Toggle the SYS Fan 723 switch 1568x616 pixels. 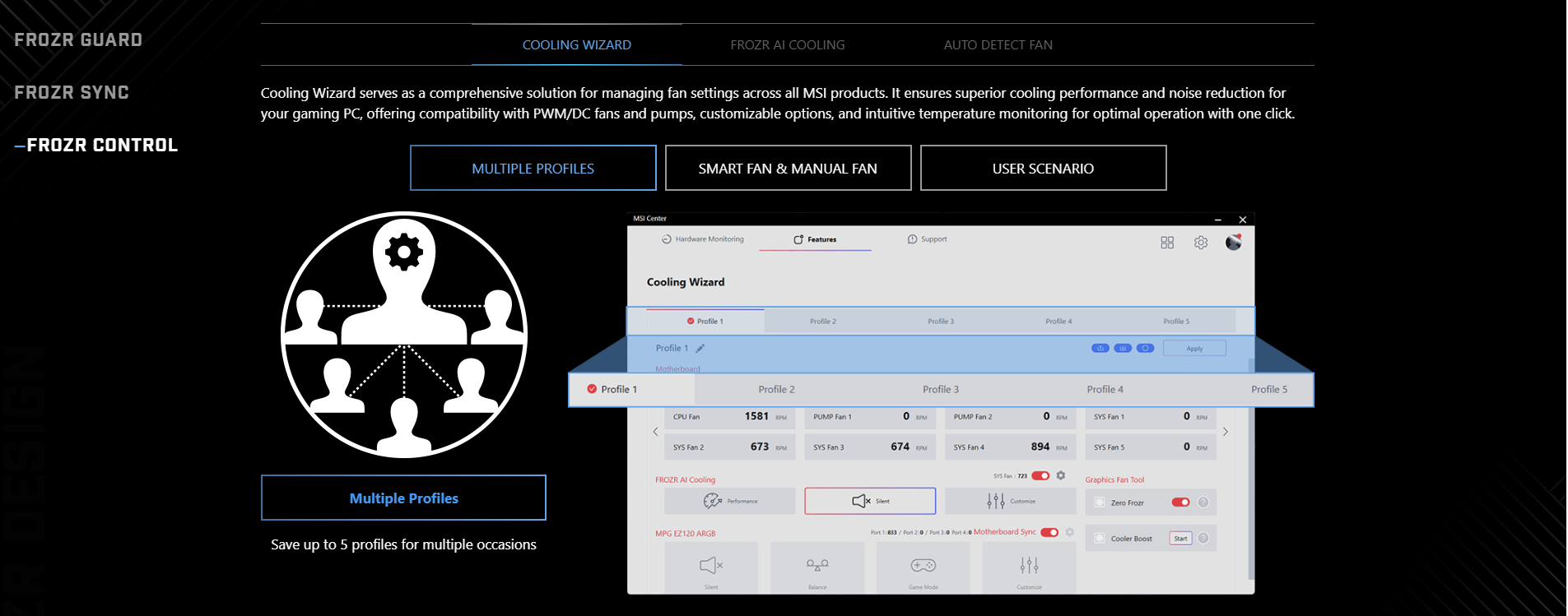(1040, 475)
